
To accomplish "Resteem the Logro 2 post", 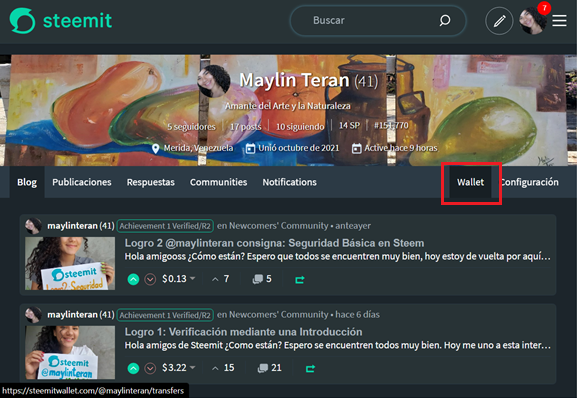I will click(x=300, y=280).
